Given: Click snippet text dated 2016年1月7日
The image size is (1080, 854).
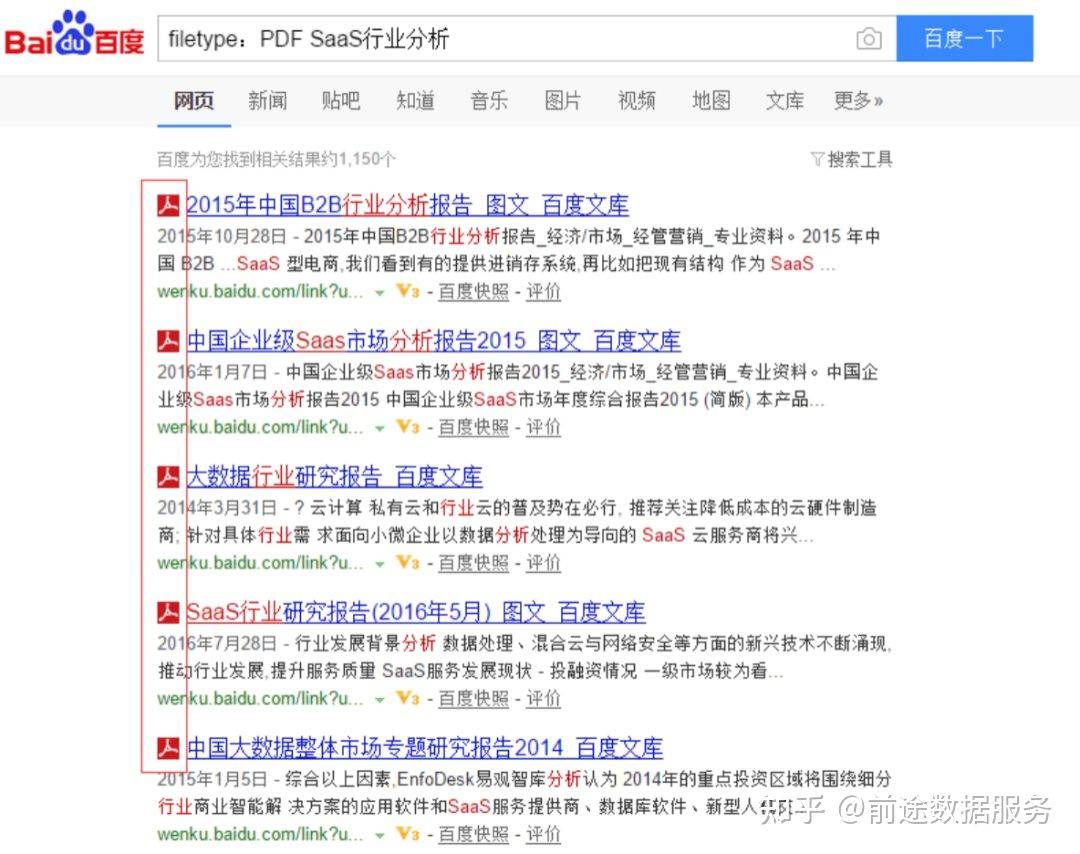Looking at the screenshot, I should (518, 386).
